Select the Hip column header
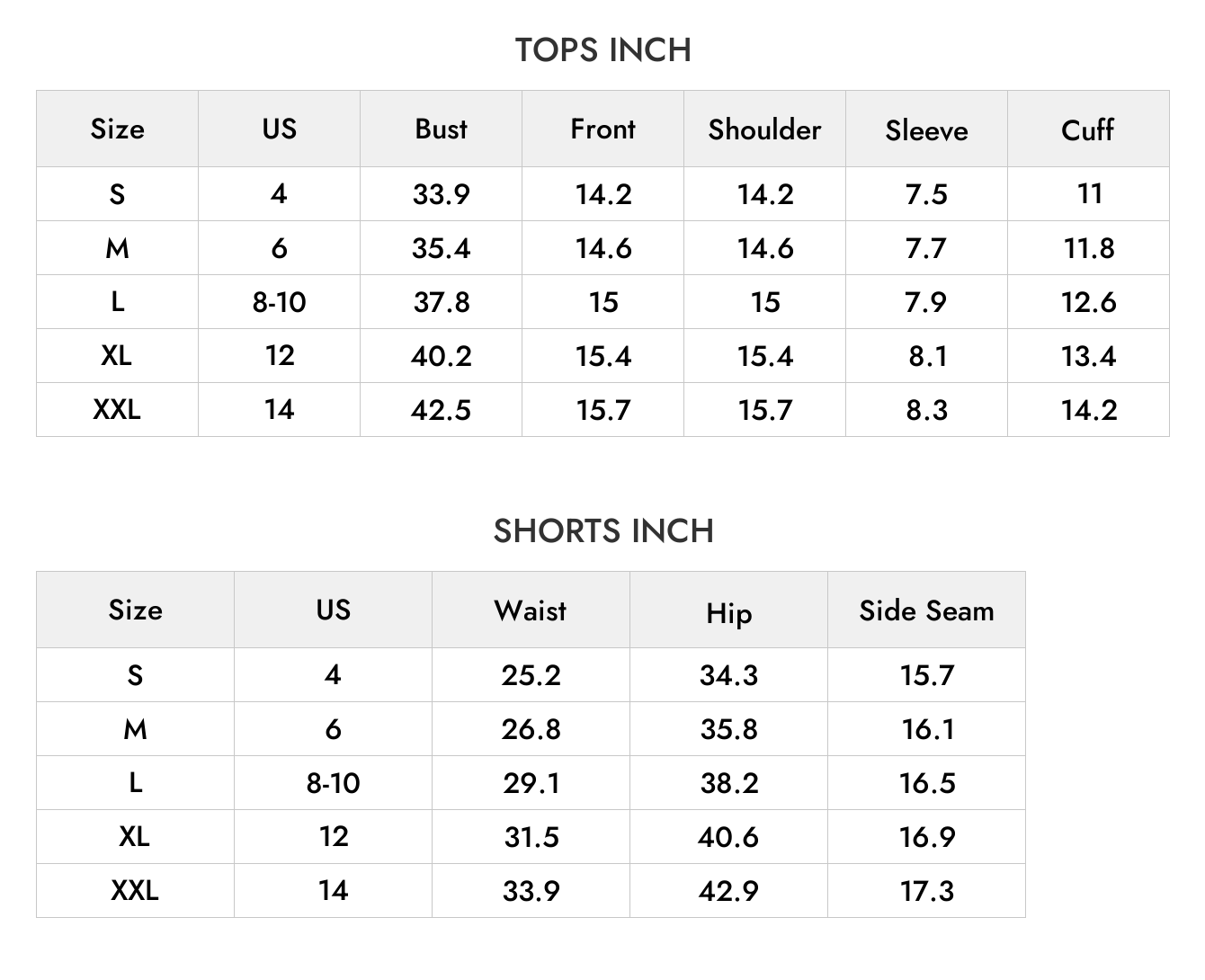Image resolution: width=1205 pixels, height=980 pixels. [728, 613]
